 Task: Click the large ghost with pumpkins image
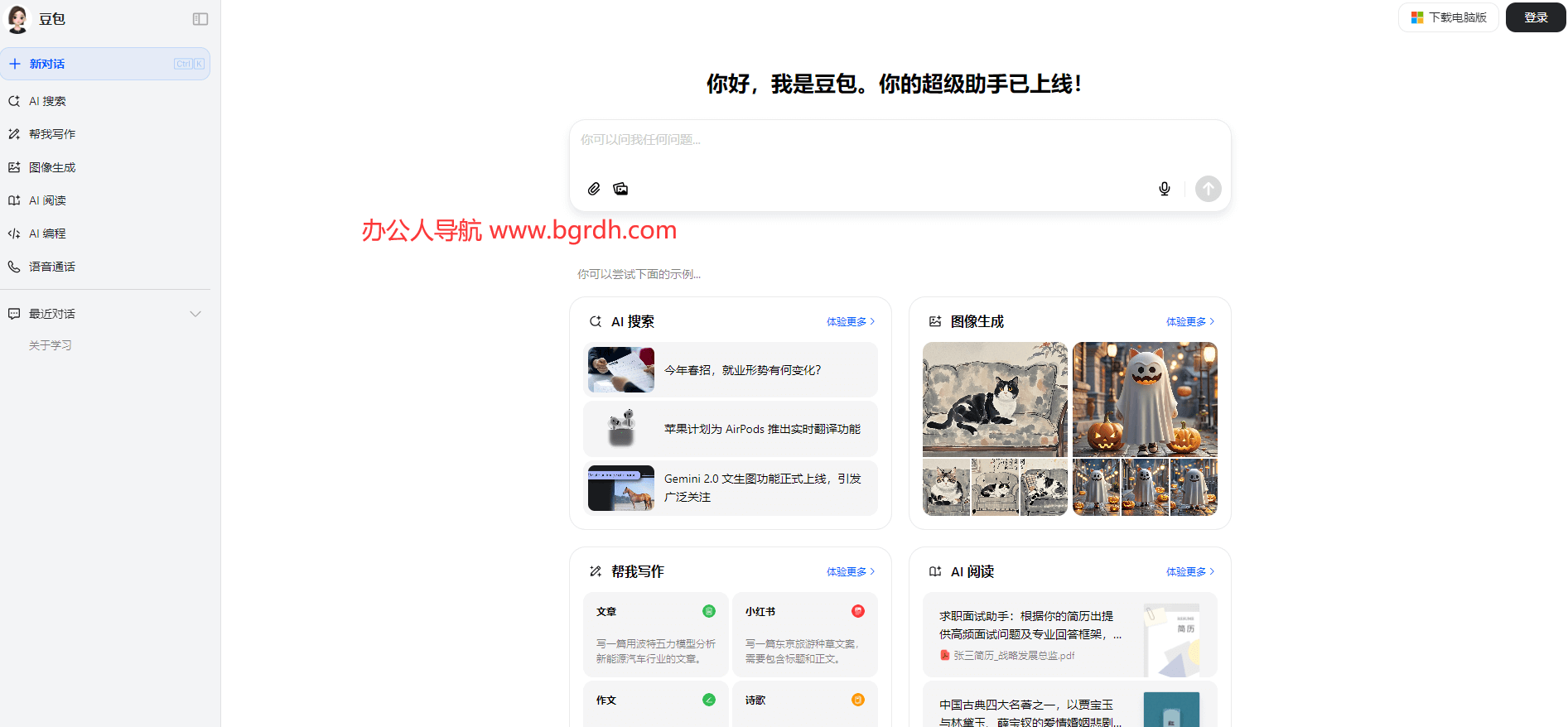pos(1145,399)
